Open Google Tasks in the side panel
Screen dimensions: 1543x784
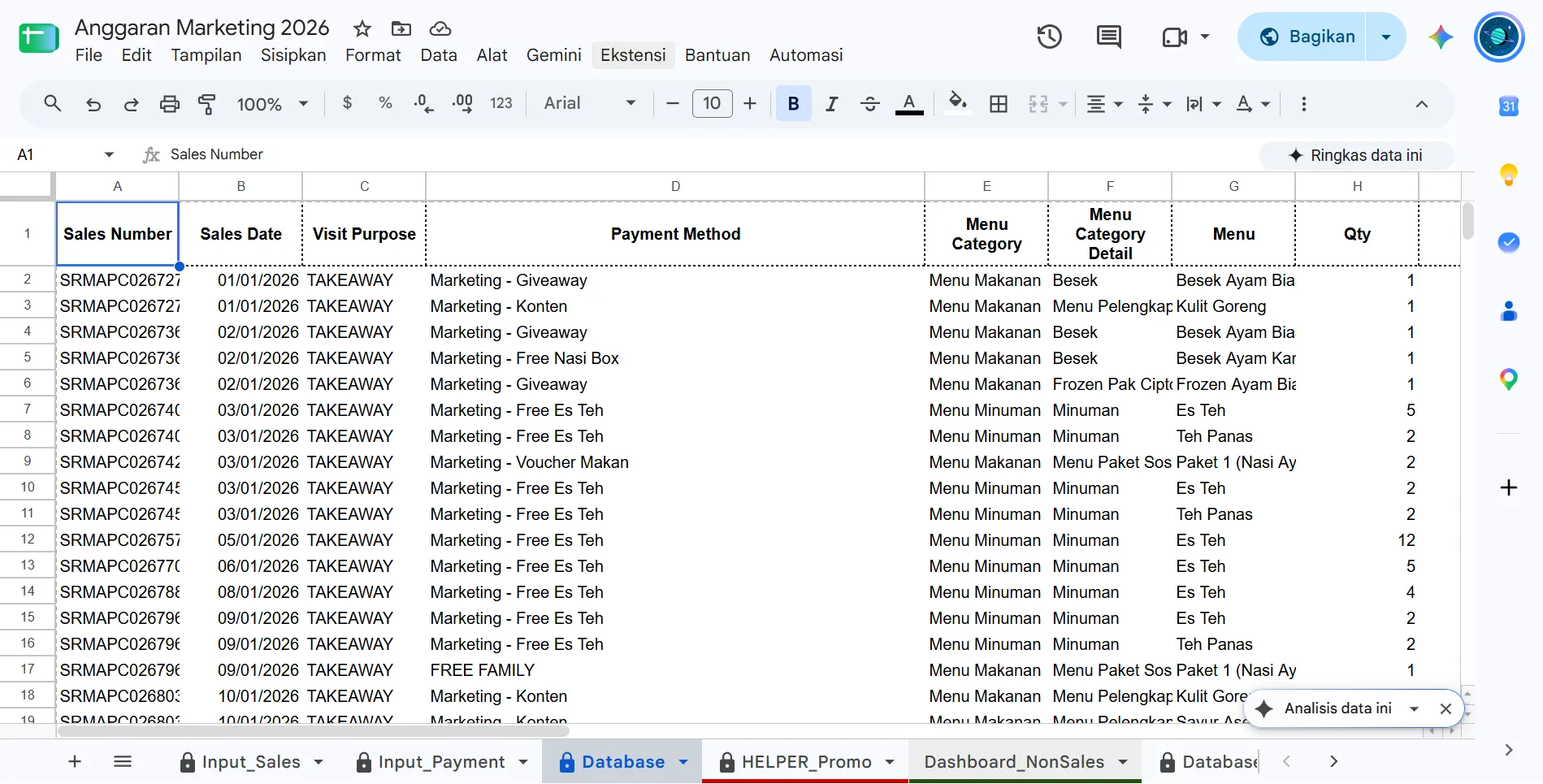[x=1509, y=242]
